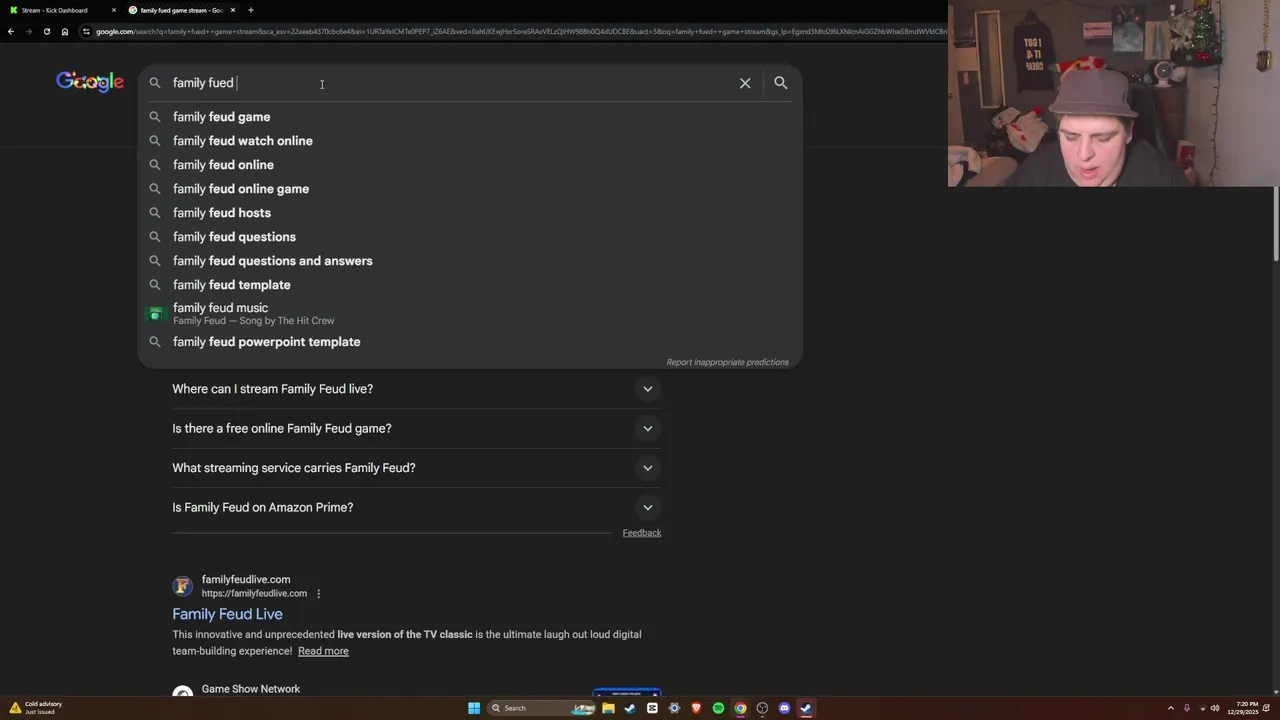This screenshot has width=1280, height=720.
Task: Select suggestion 'family feud game'
Action: (470, 117)
